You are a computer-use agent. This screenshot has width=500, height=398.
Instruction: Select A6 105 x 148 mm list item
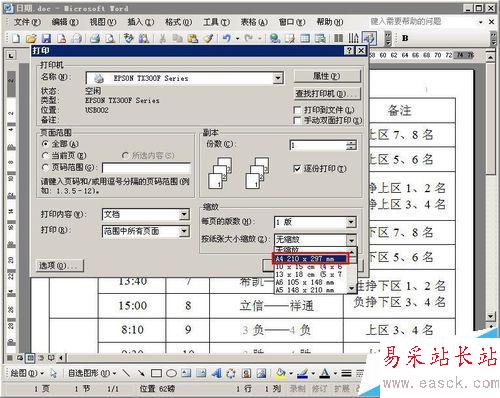click(x=311, y=282)
